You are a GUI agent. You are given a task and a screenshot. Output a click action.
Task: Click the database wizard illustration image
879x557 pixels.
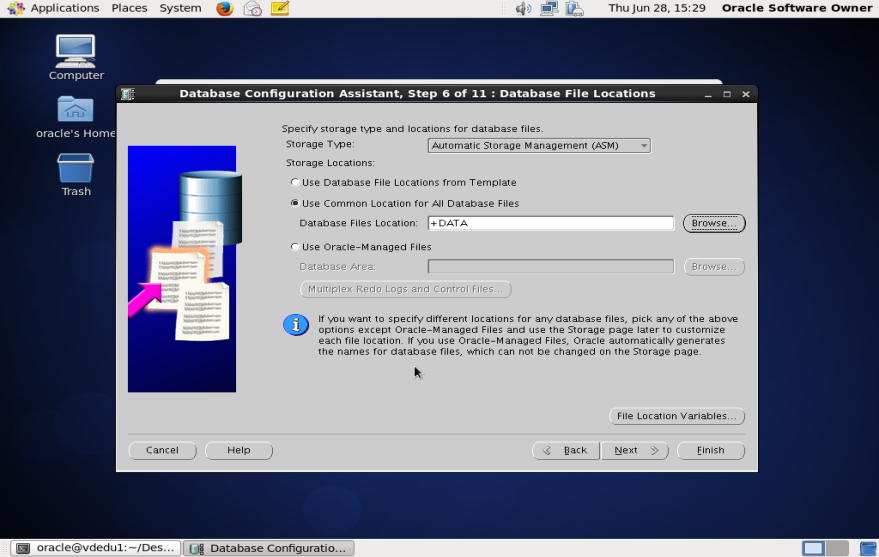click(x=184, y=269)
